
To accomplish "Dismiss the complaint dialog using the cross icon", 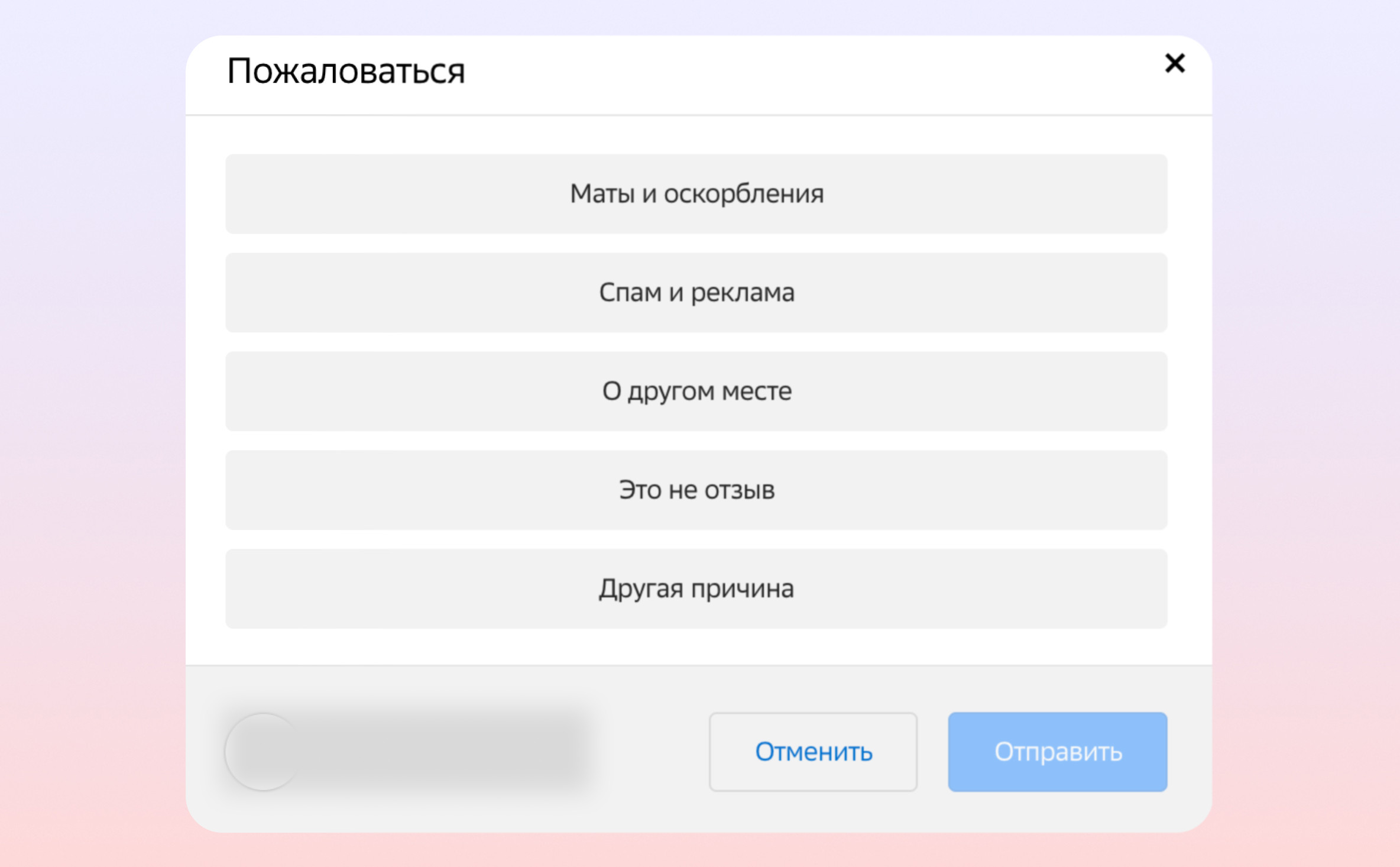I will click(1174, 63).
